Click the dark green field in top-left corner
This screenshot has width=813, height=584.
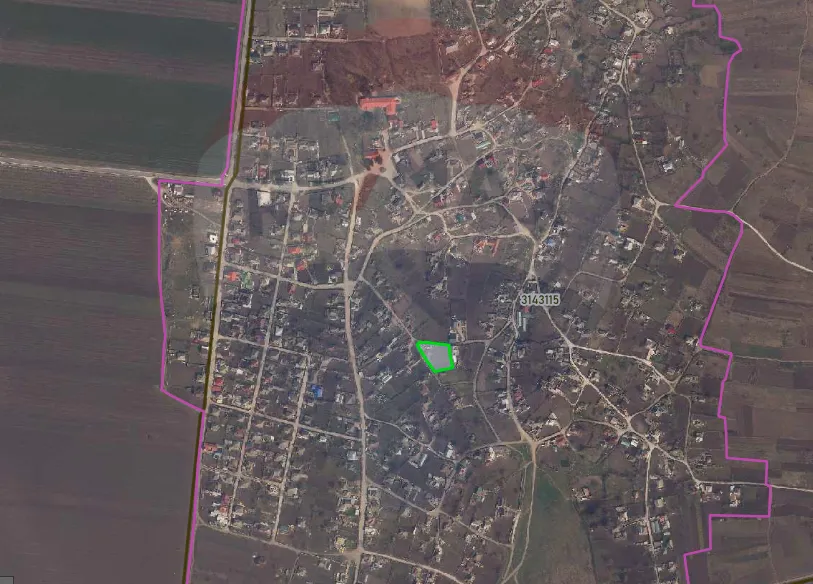pyautogui.click(x=110, y=90)
